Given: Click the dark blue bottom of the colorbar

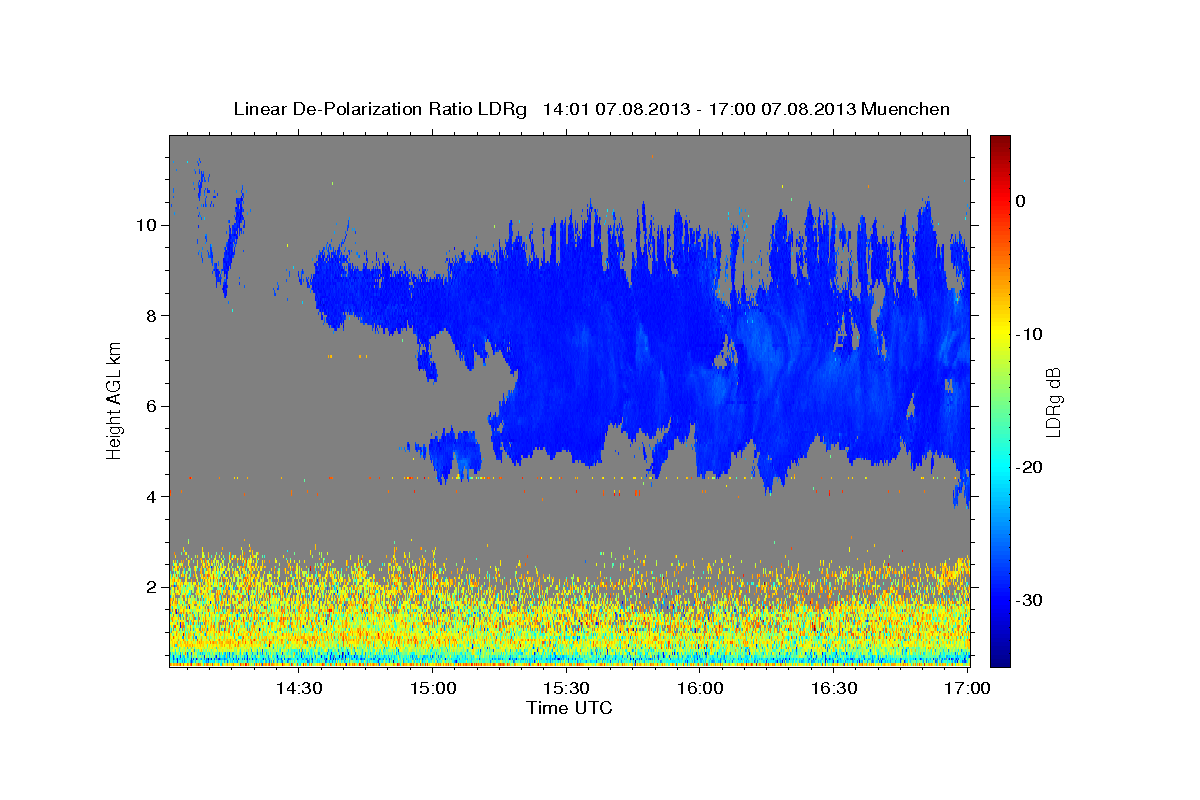Looking at the screenshot, I should (1000, 655).
